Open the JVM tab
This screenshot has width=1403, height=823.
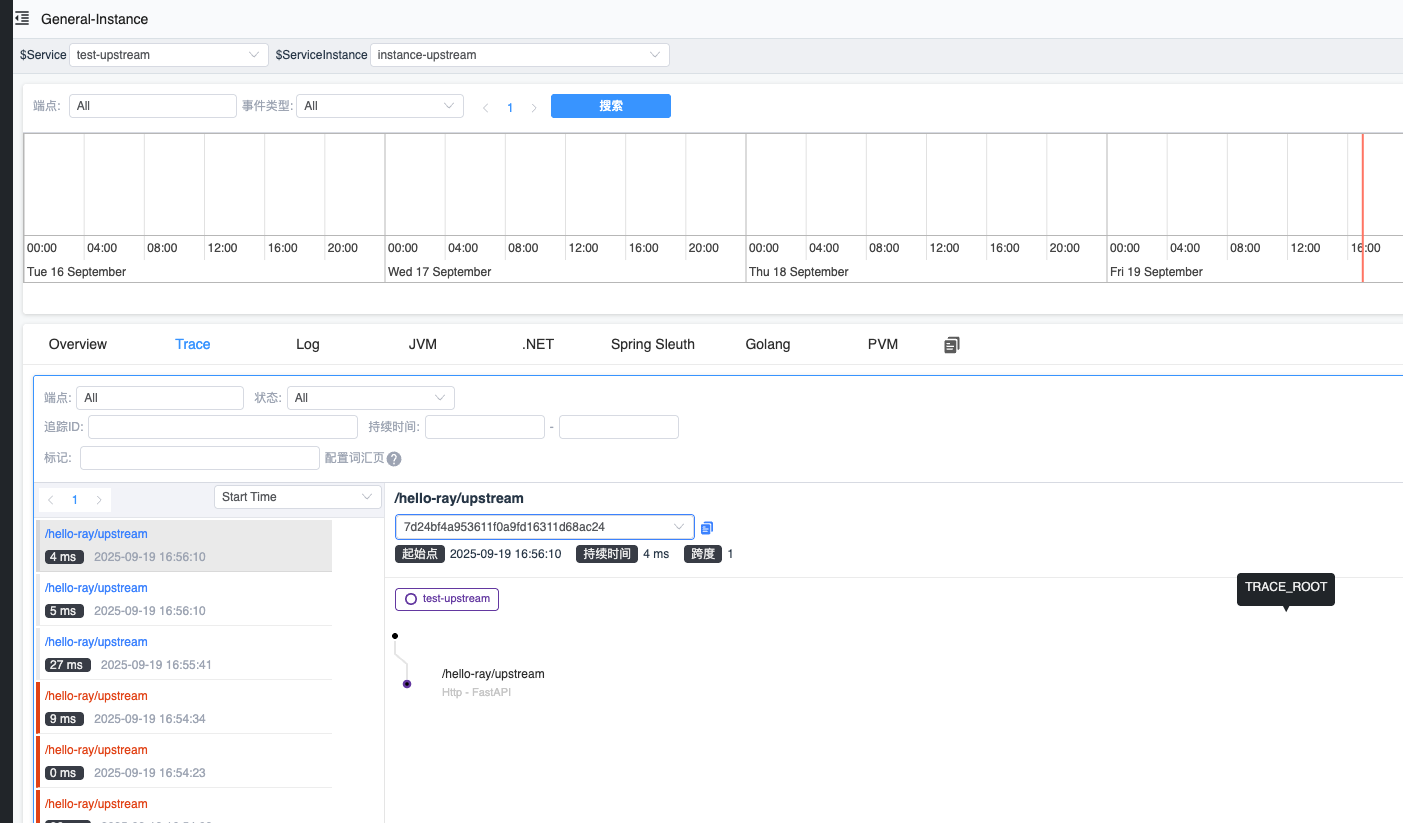[422, 344]
